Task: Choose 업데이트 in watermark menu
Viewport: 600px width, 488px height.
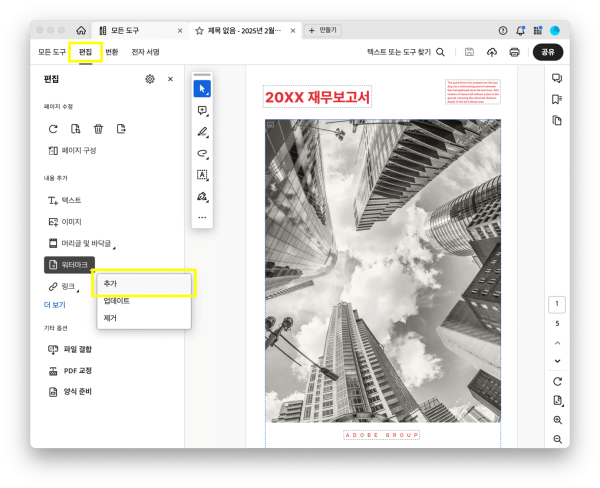Action: tap(143, 301)
